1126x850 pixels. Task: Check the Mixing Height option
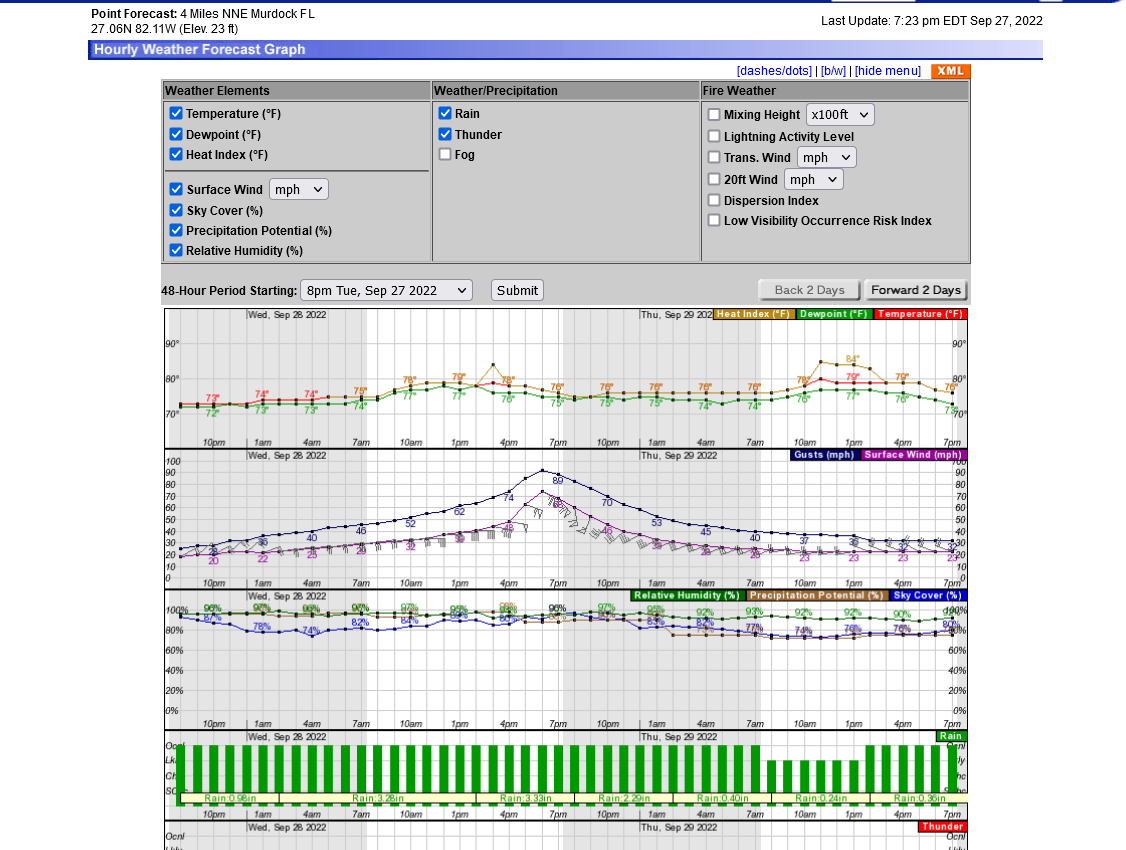[x=714, y=114]
